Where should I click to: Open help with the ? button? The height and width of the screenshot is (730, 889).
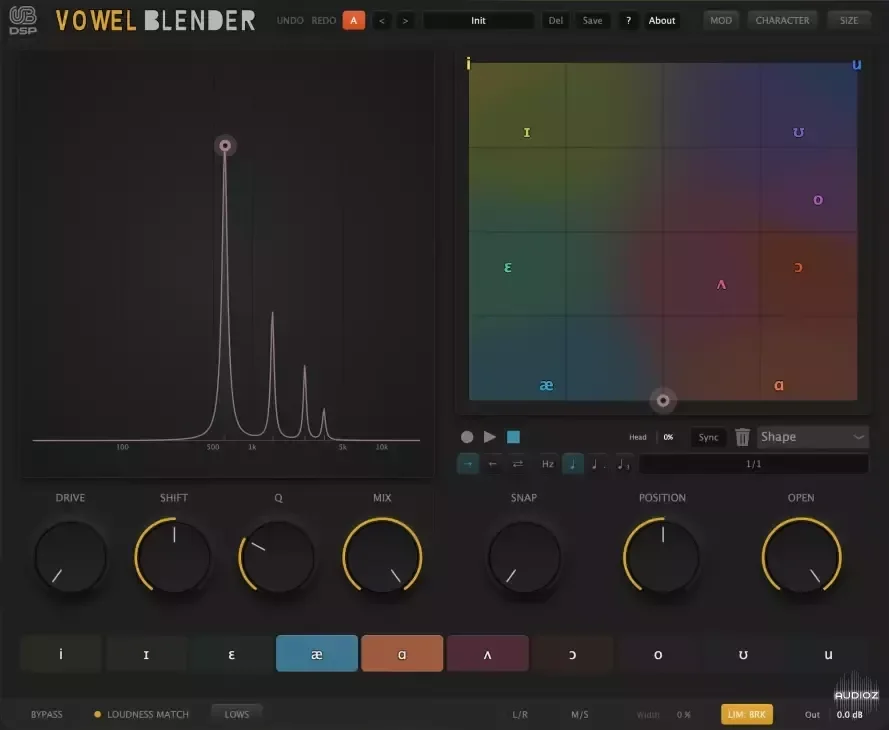[628, 20]
